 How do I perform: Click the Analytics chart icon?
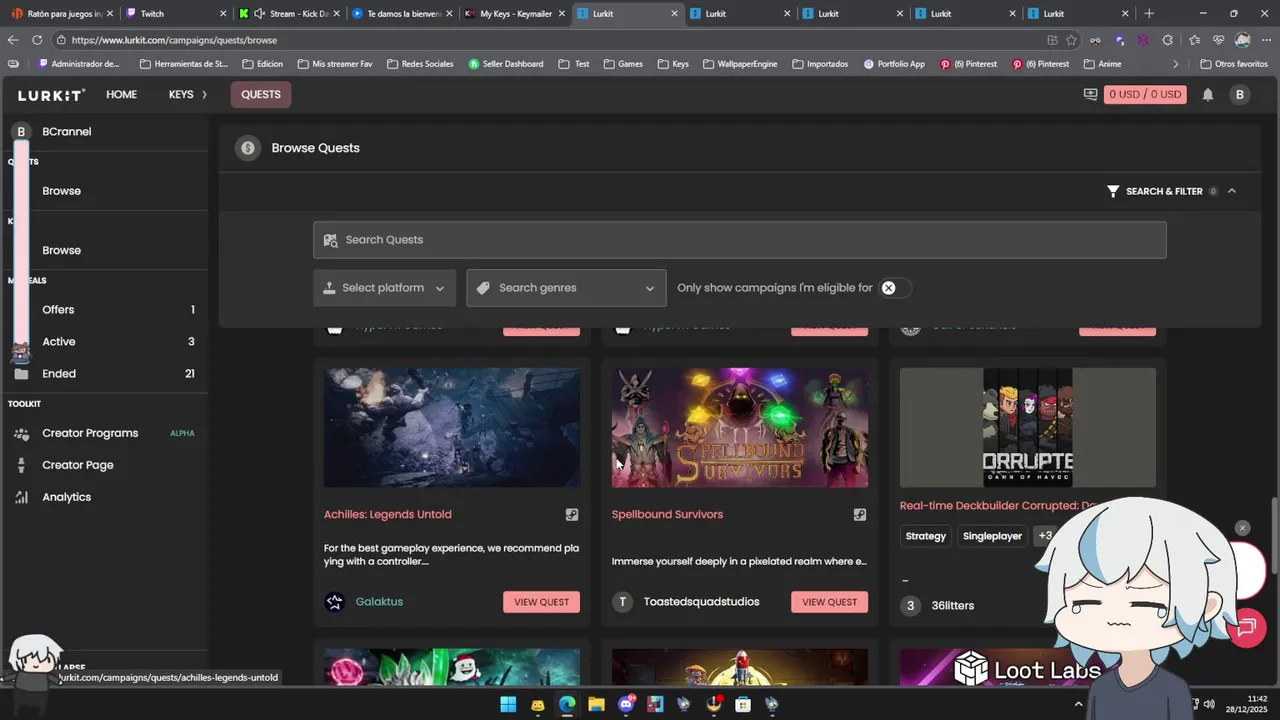(21, 497)
